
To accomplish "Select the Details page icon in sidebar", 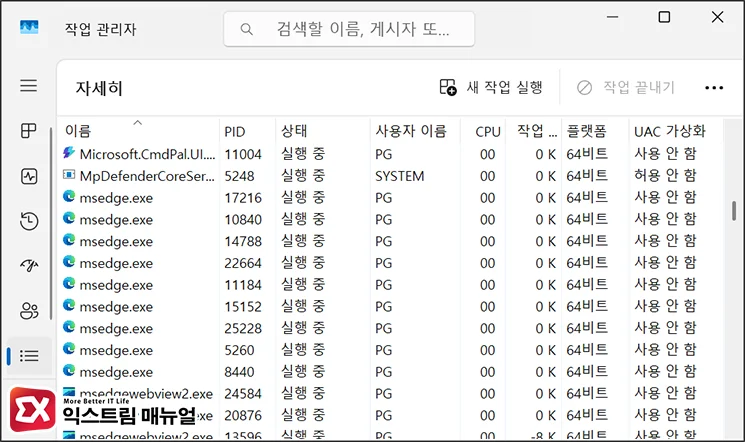I will coord(29,356).
